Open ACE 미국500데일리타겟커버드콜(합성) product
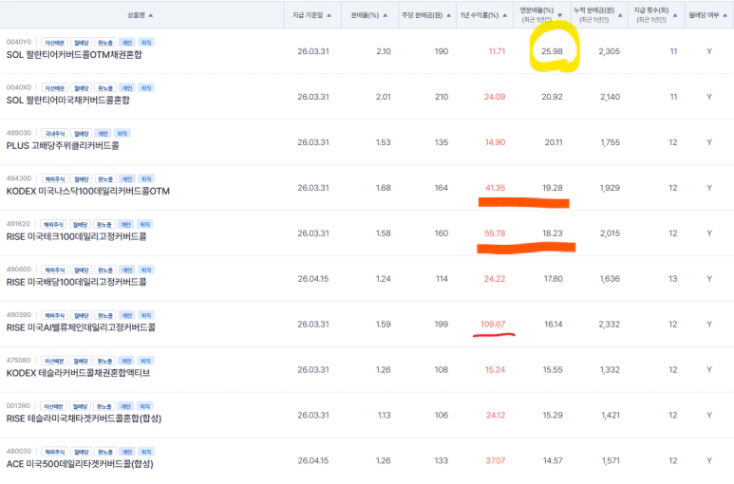Viewport: 734px width, 484px height. pos(80,463)
